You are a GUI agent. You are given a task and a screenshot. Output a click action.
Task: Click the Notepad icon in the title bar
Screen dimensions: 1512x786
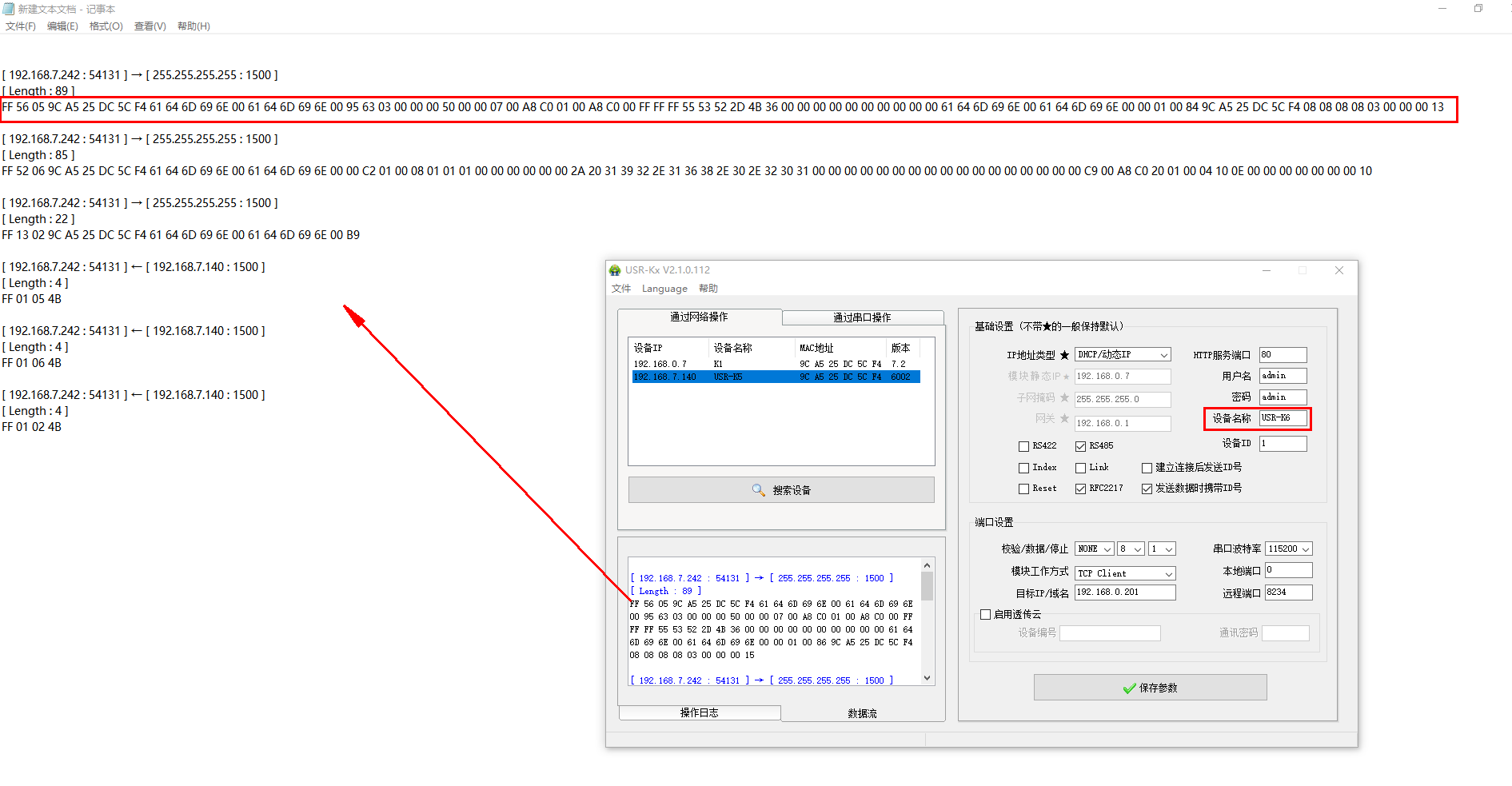point(9,9)
